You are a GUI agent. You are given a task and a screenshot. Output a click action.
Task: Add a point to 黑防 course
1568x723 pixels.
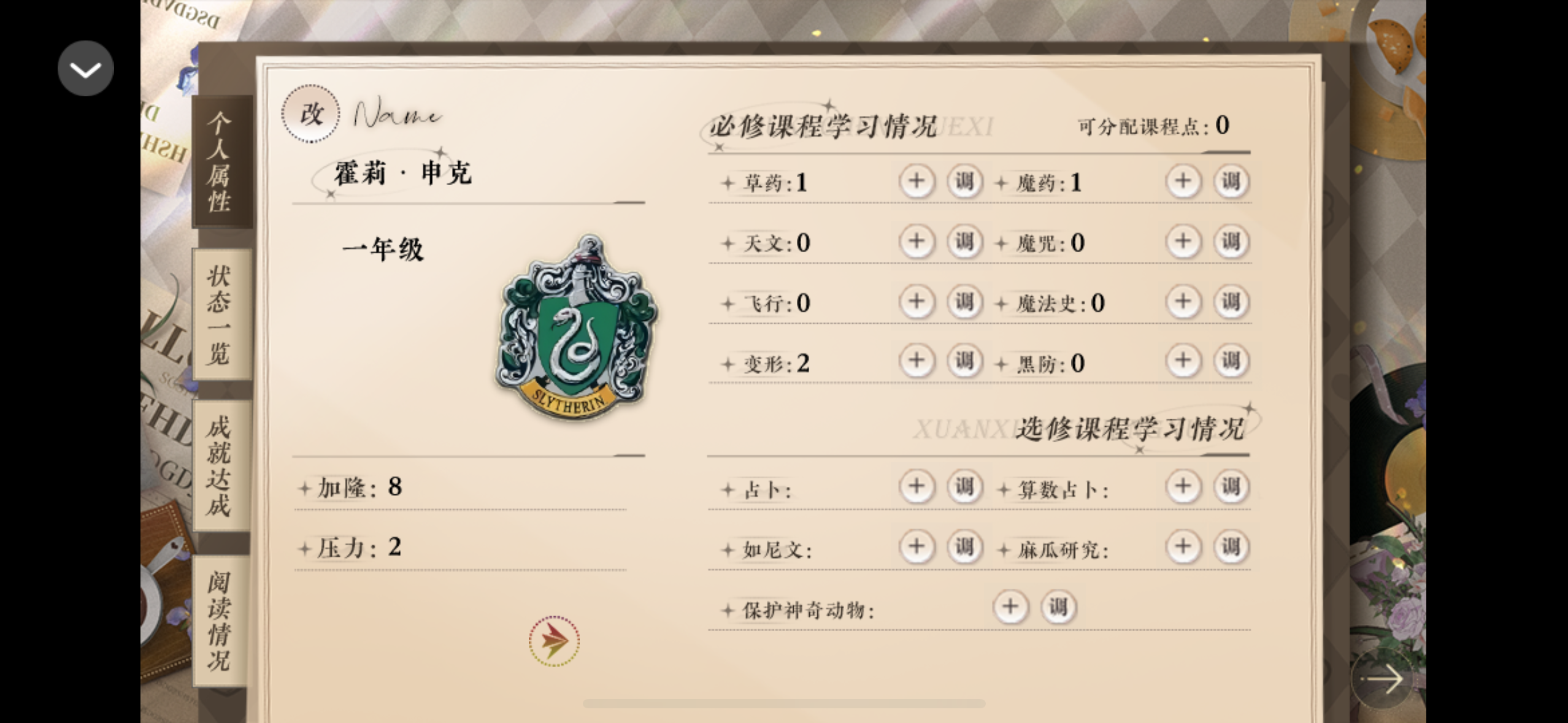tap(1183, 361)
